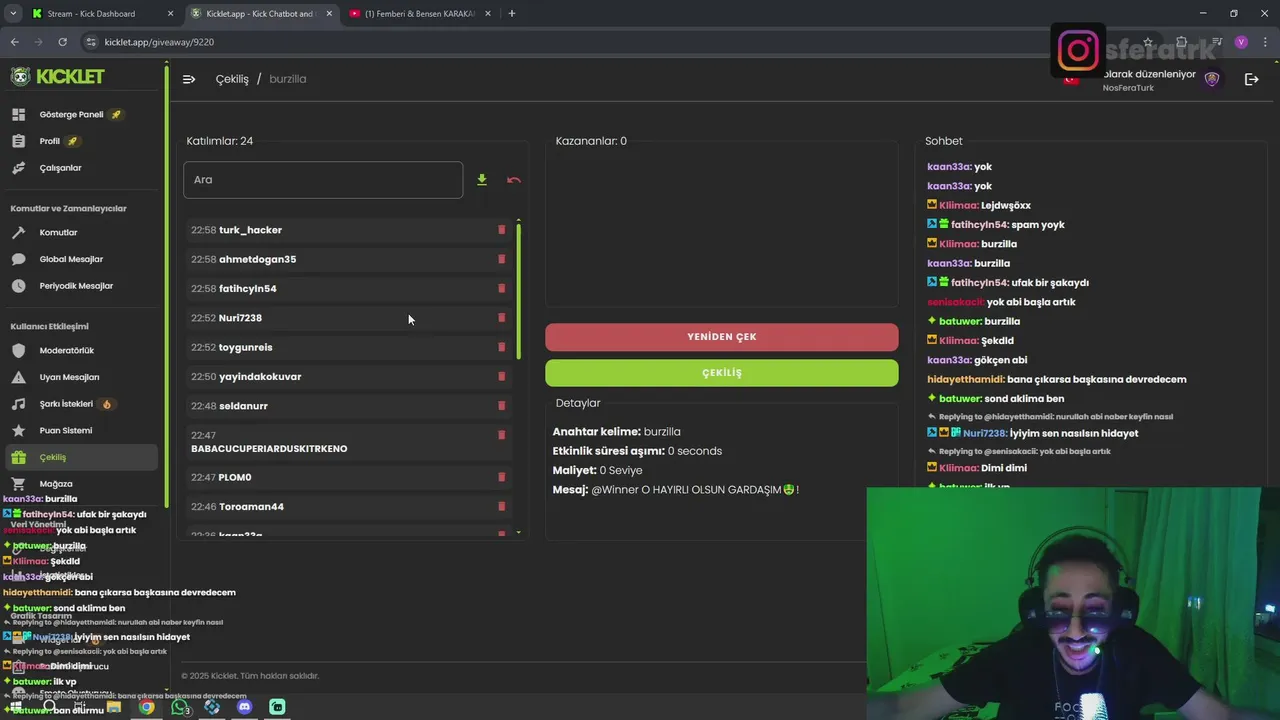Click the Kazananlar: 0 heading

pos(591,141)
